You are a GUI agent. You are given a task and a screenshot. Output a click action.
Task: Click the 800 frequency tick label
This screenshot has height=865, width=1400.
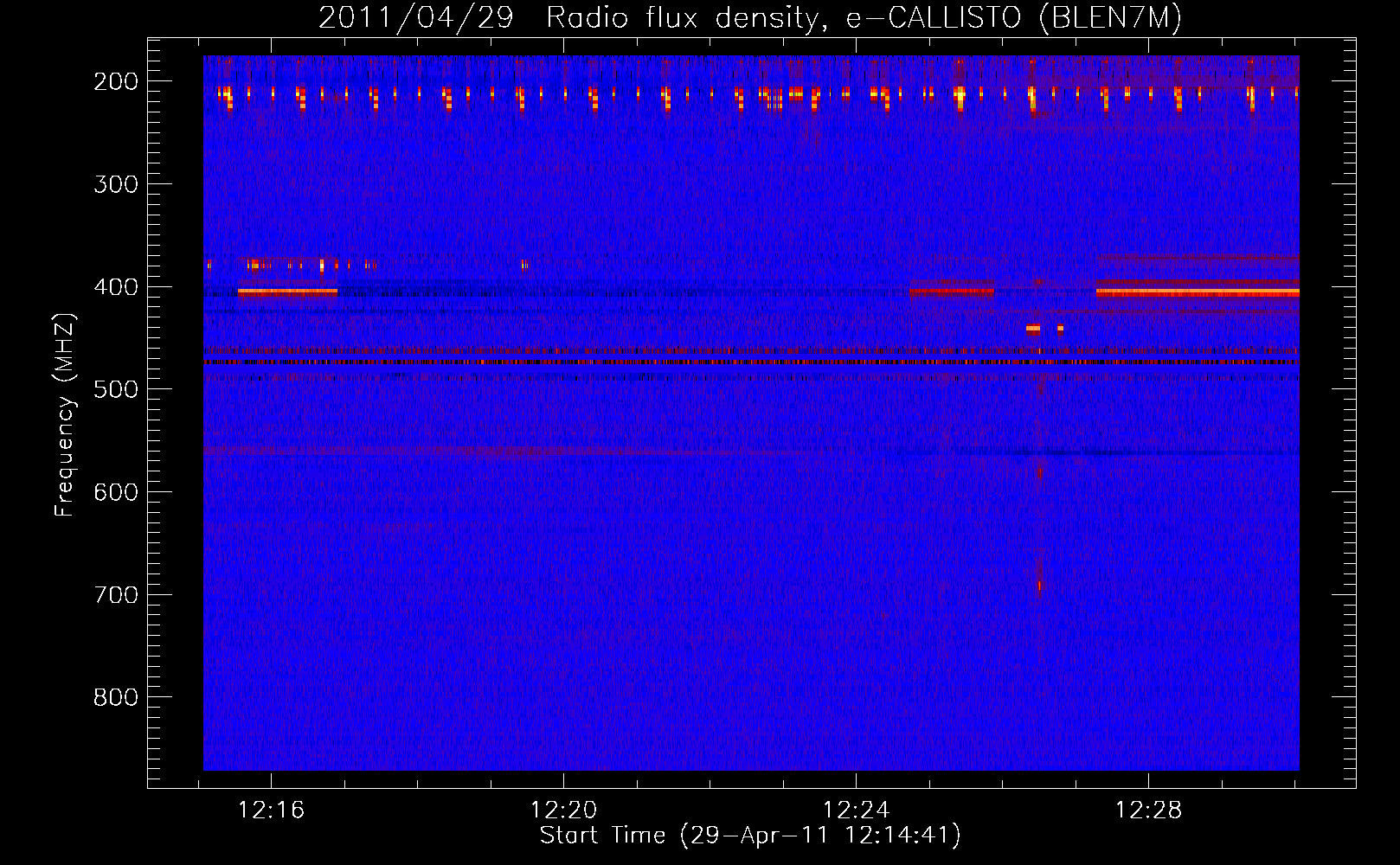point(116,697)
